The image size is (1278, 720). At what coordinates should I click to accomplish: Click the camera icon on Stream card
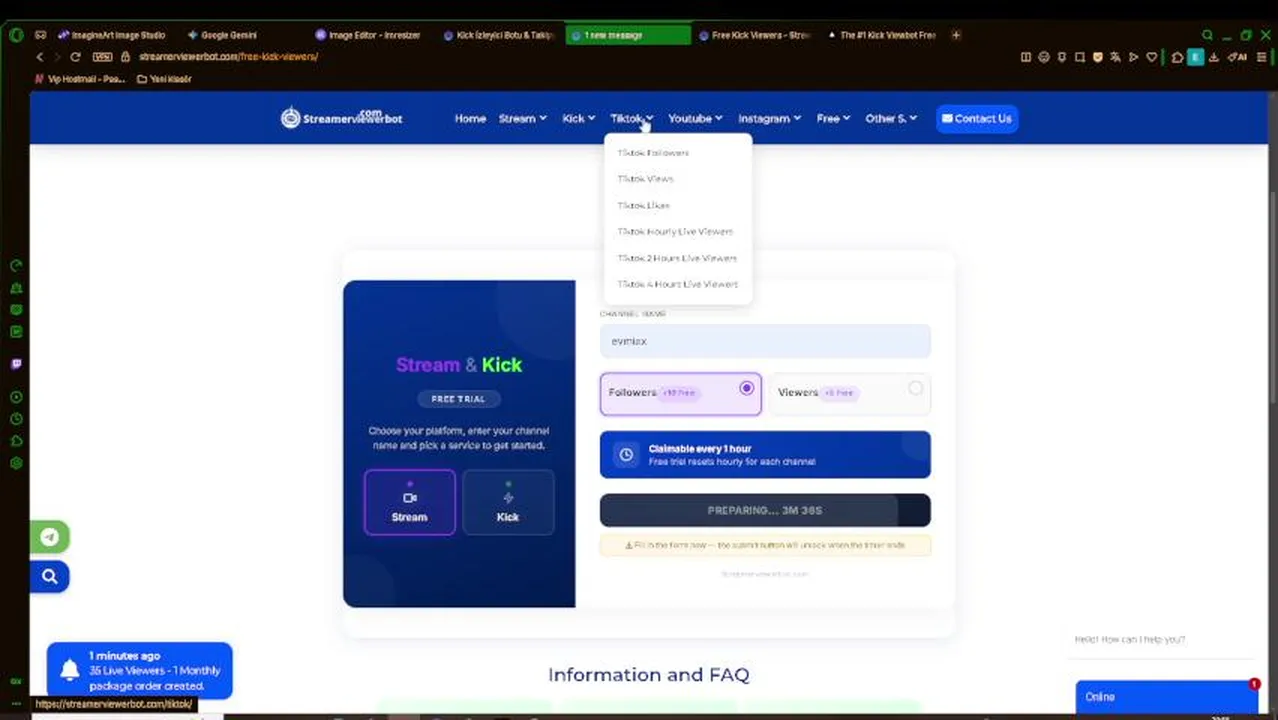point(409,497)
